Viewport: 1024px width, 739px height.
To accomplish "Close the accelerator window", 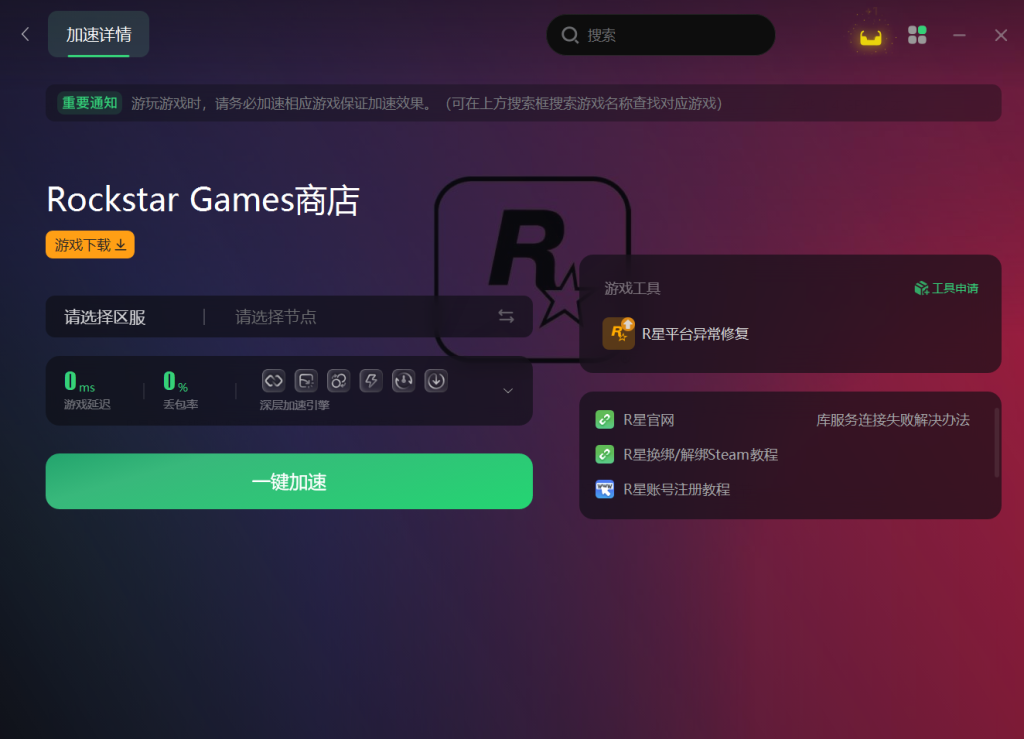I will click(x=1000, y=35).
